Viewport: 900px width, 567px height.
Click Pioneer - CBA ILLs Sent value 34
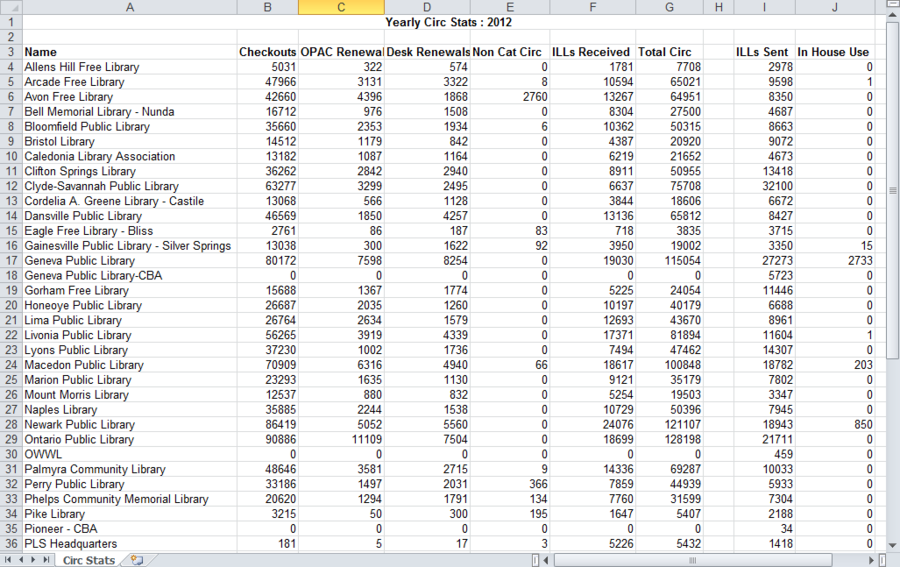coord(765,529)
